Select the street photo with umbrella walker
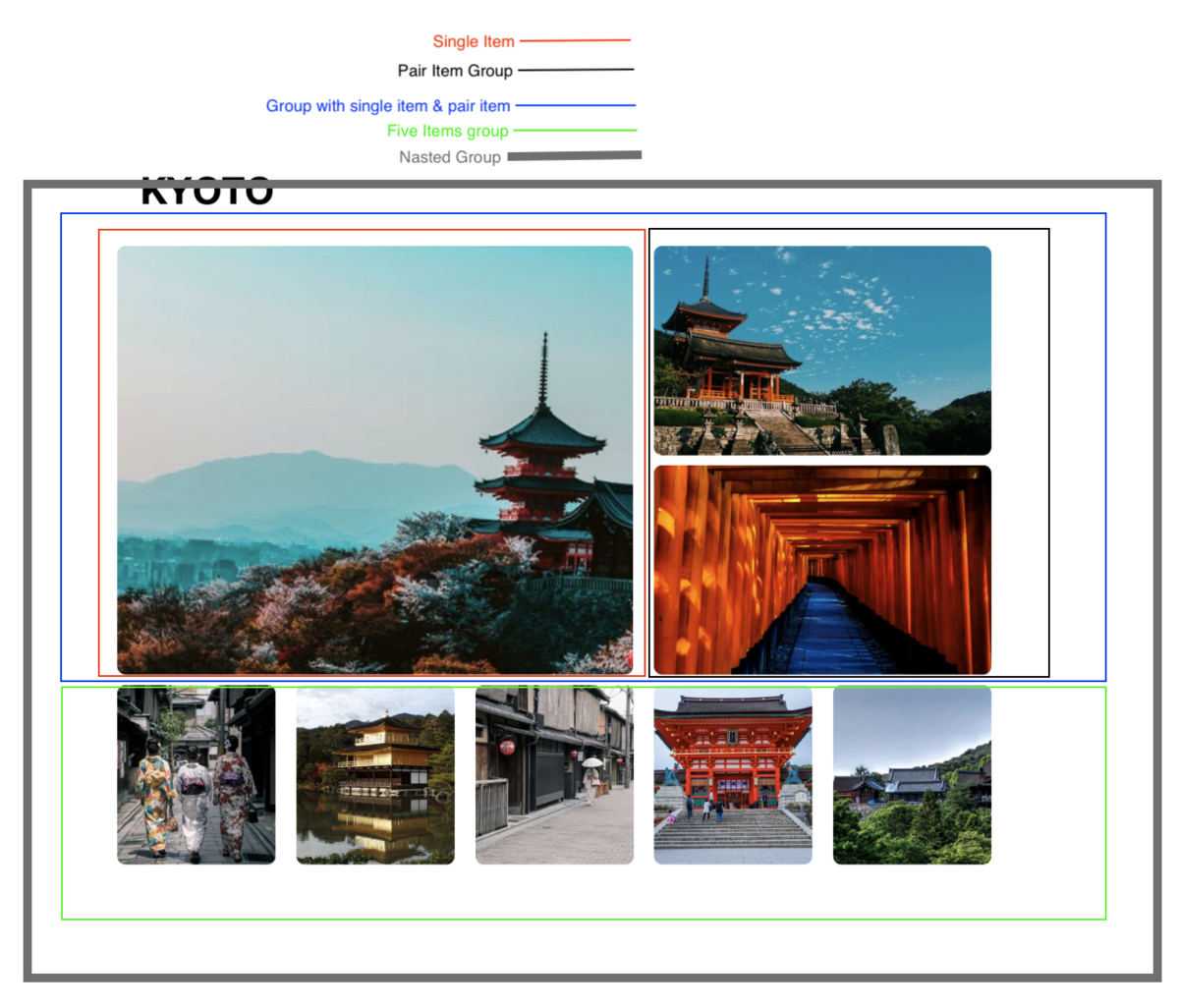This screenshot has height=1008, width=1179. point(554,775)
